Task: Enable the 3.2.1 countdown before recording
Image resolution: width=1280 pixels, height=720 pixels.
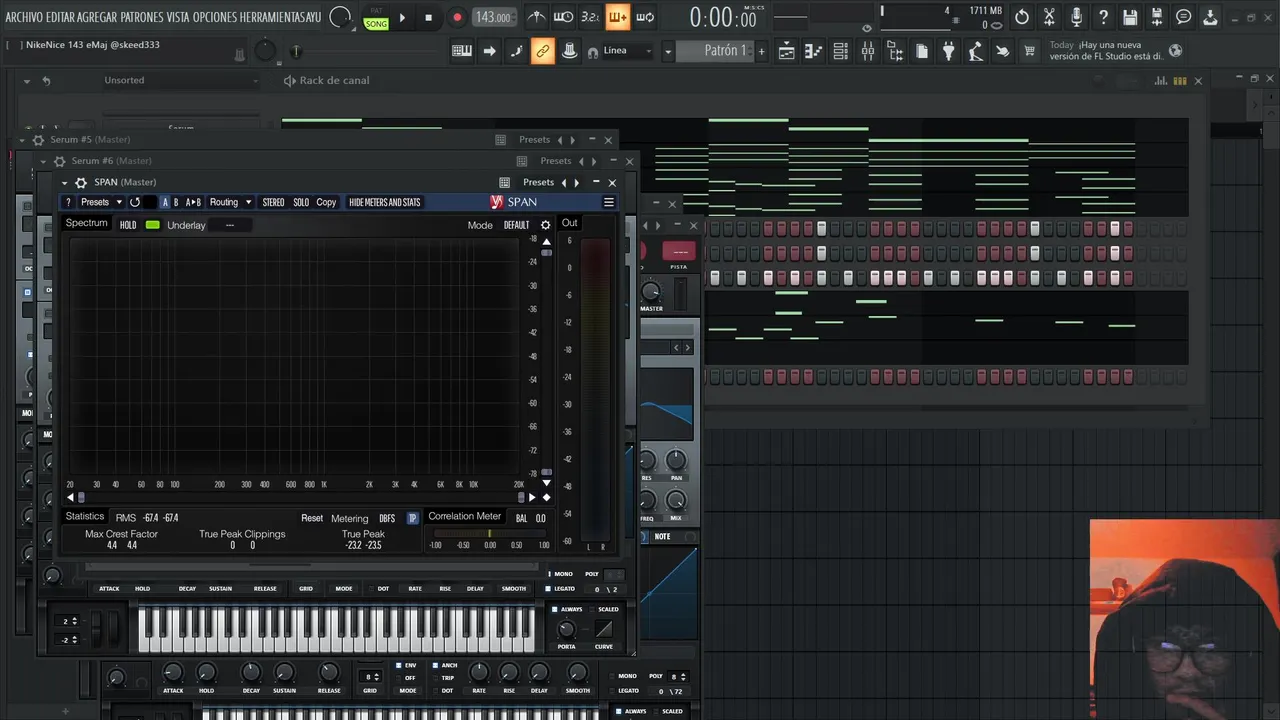Action: coord(590,17)
